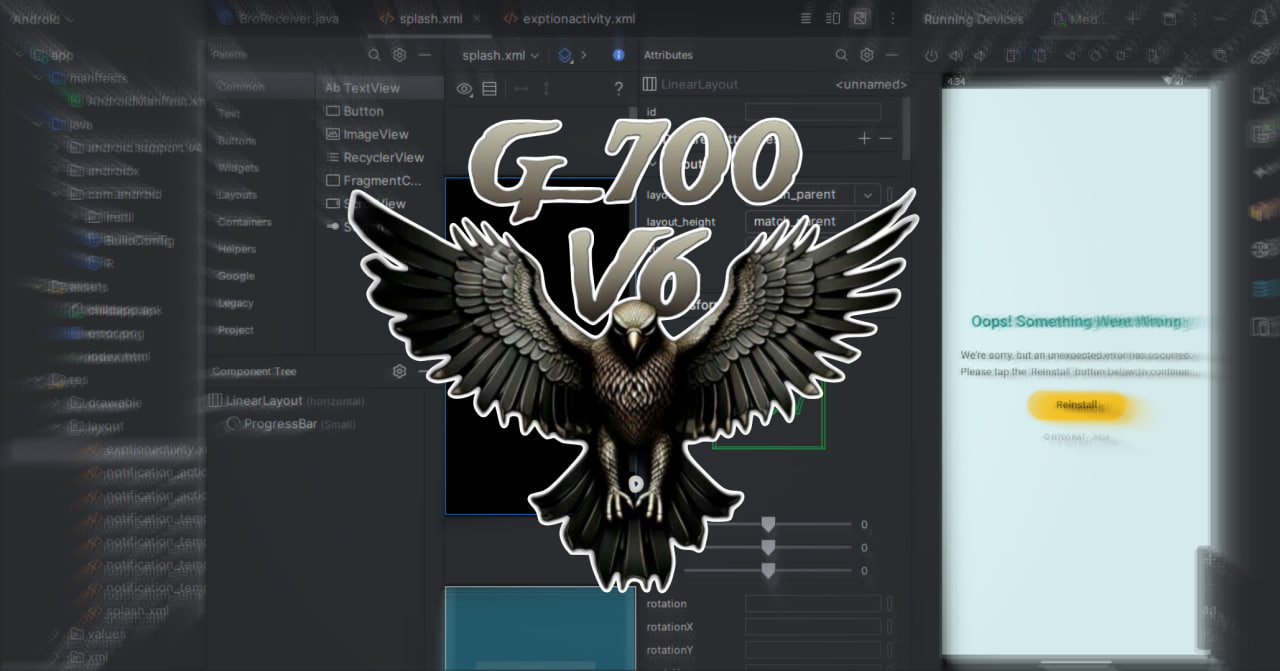This screenshot has height=671, width=1280.
Task: Select the Layouts palette category
Action: tap(237, 195)
